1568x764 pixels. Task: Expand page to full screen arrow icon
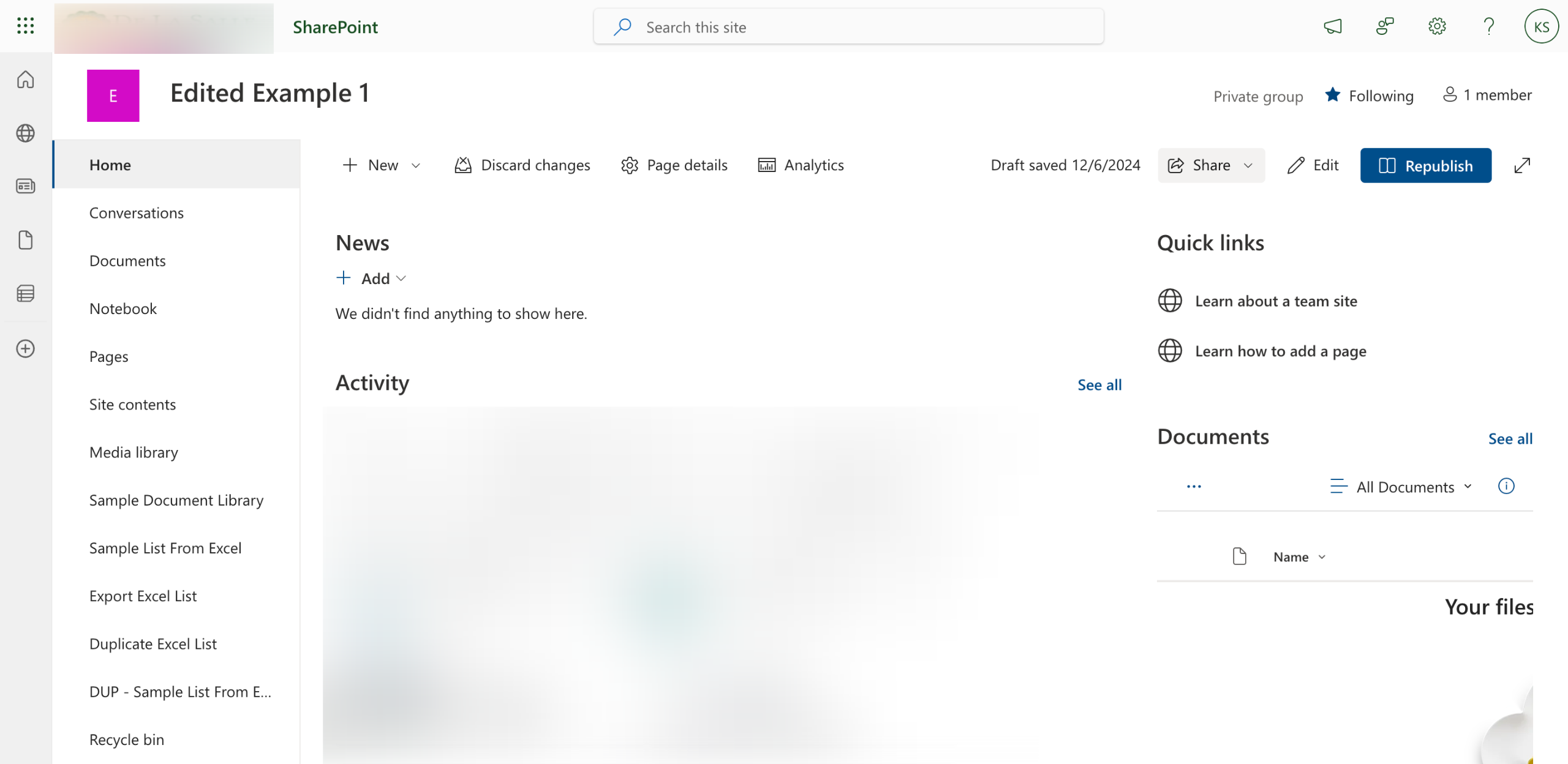(1522, 165)
